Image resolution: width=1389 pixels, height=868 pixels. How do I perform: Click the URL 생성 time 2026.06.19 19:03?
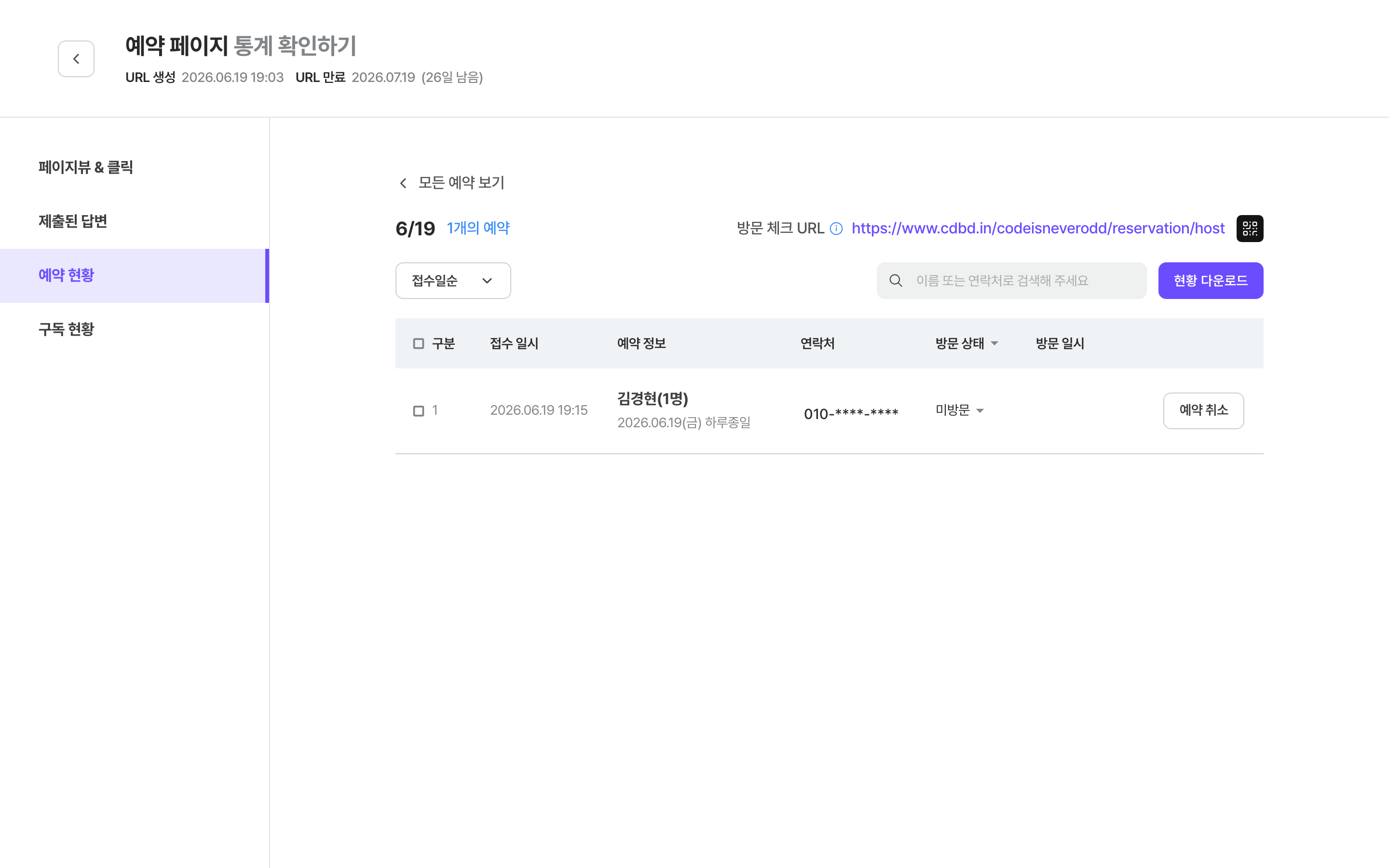coord(232,78)
